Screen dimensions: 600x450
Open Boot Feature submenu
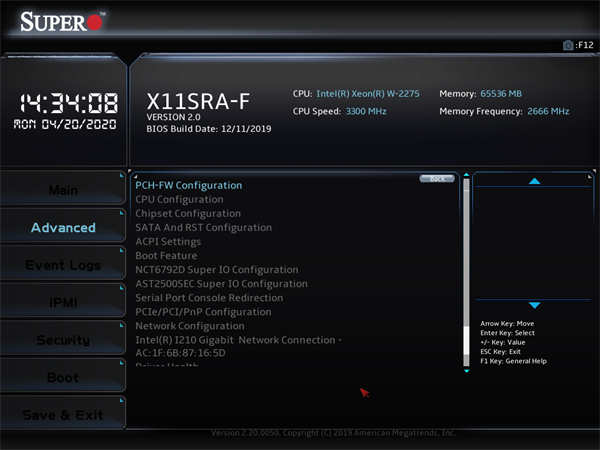point(166,256)
